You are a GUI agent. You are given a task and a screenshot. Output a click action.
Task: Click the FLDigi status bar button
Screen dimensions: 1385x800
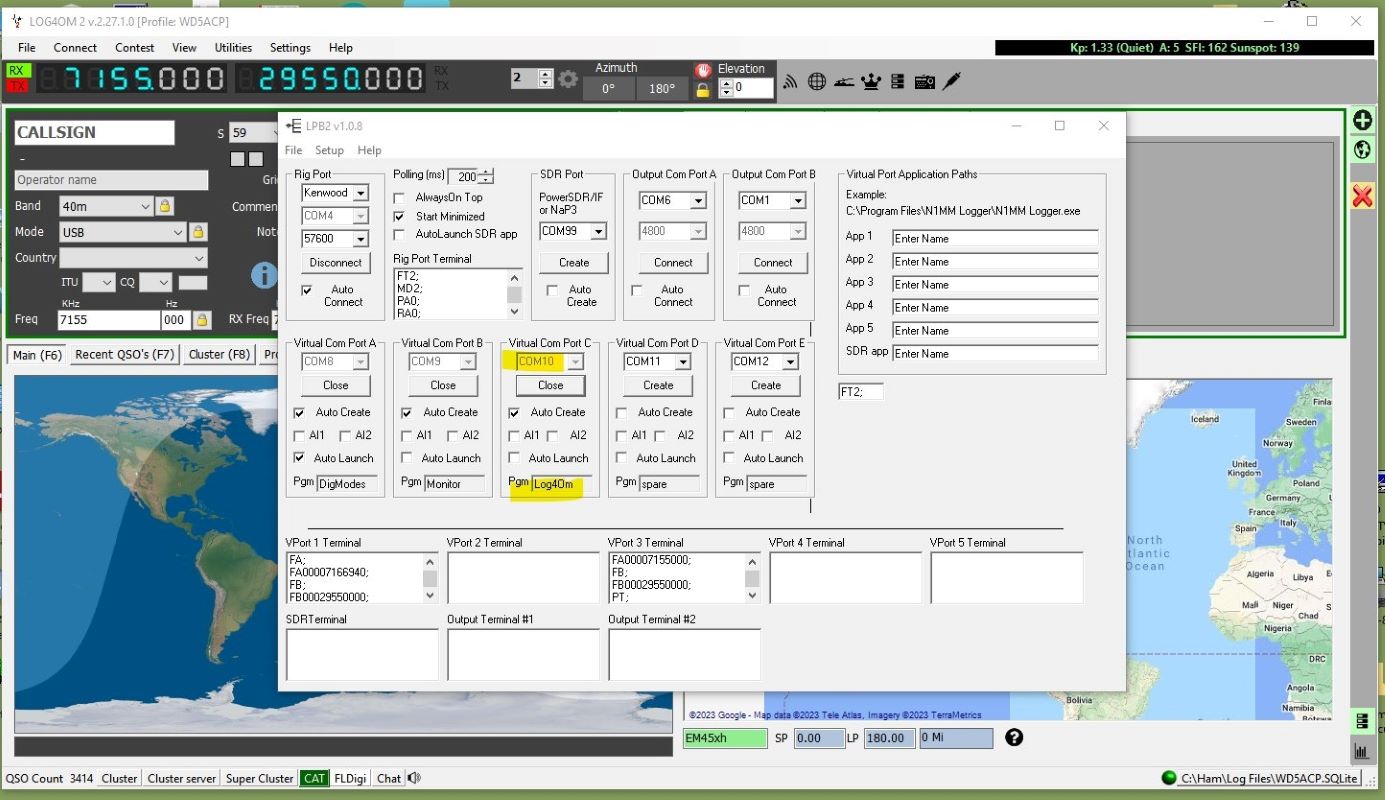coord(350,778)
